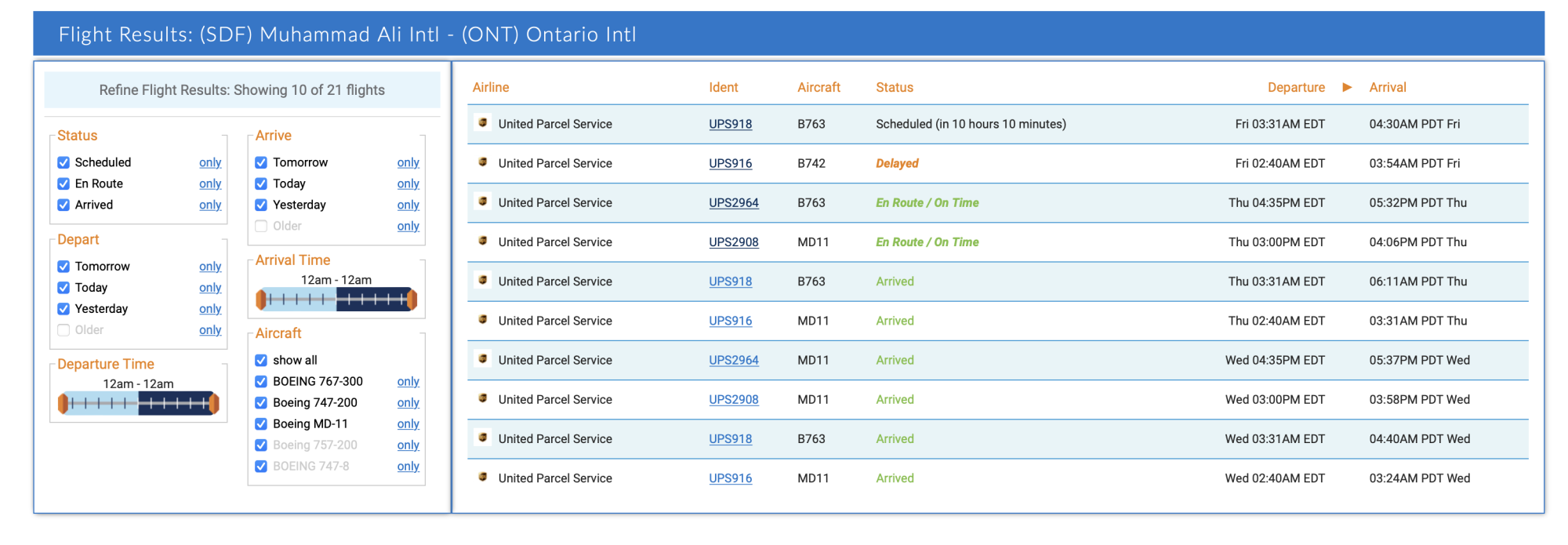
Task: Uncheck BOEING 767-300 aircraft filter
Action: tap(261, 381)
